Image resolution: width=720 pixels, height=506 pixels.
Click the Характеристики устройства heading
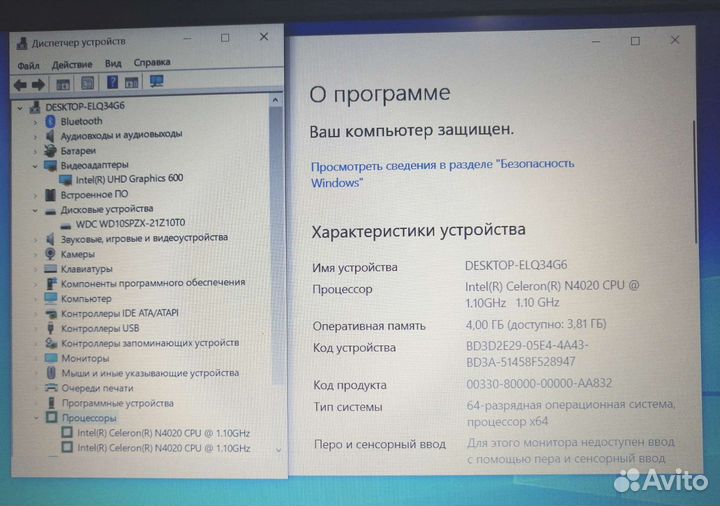click(x=418, y=231)
